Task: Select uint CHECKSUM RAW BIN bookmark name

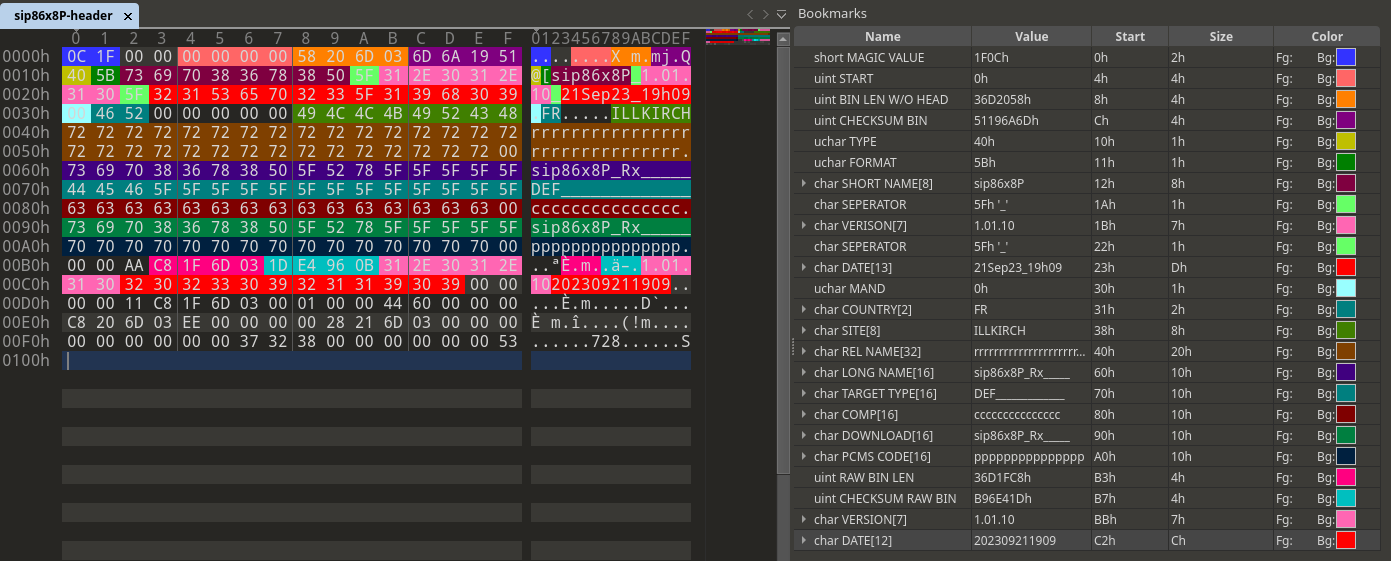Action: coord(885,498)
